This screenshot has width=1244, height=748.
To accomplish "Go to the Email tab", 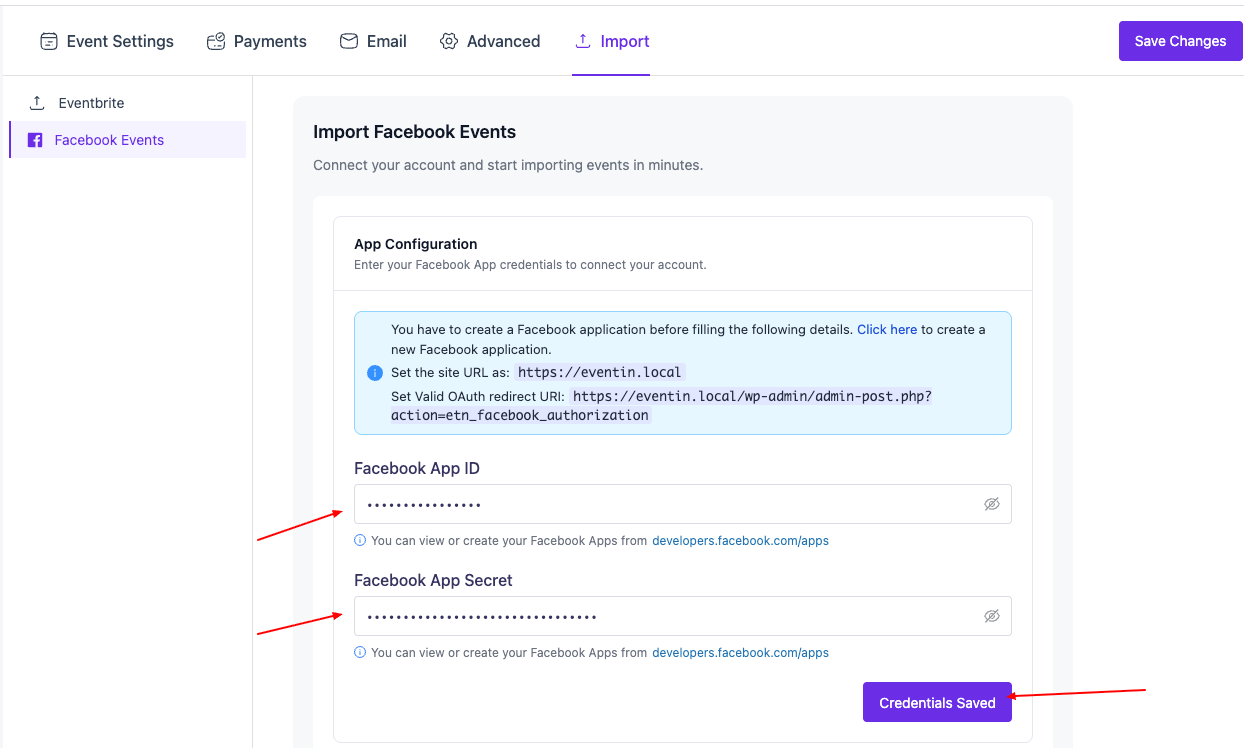I will (386, 41).
